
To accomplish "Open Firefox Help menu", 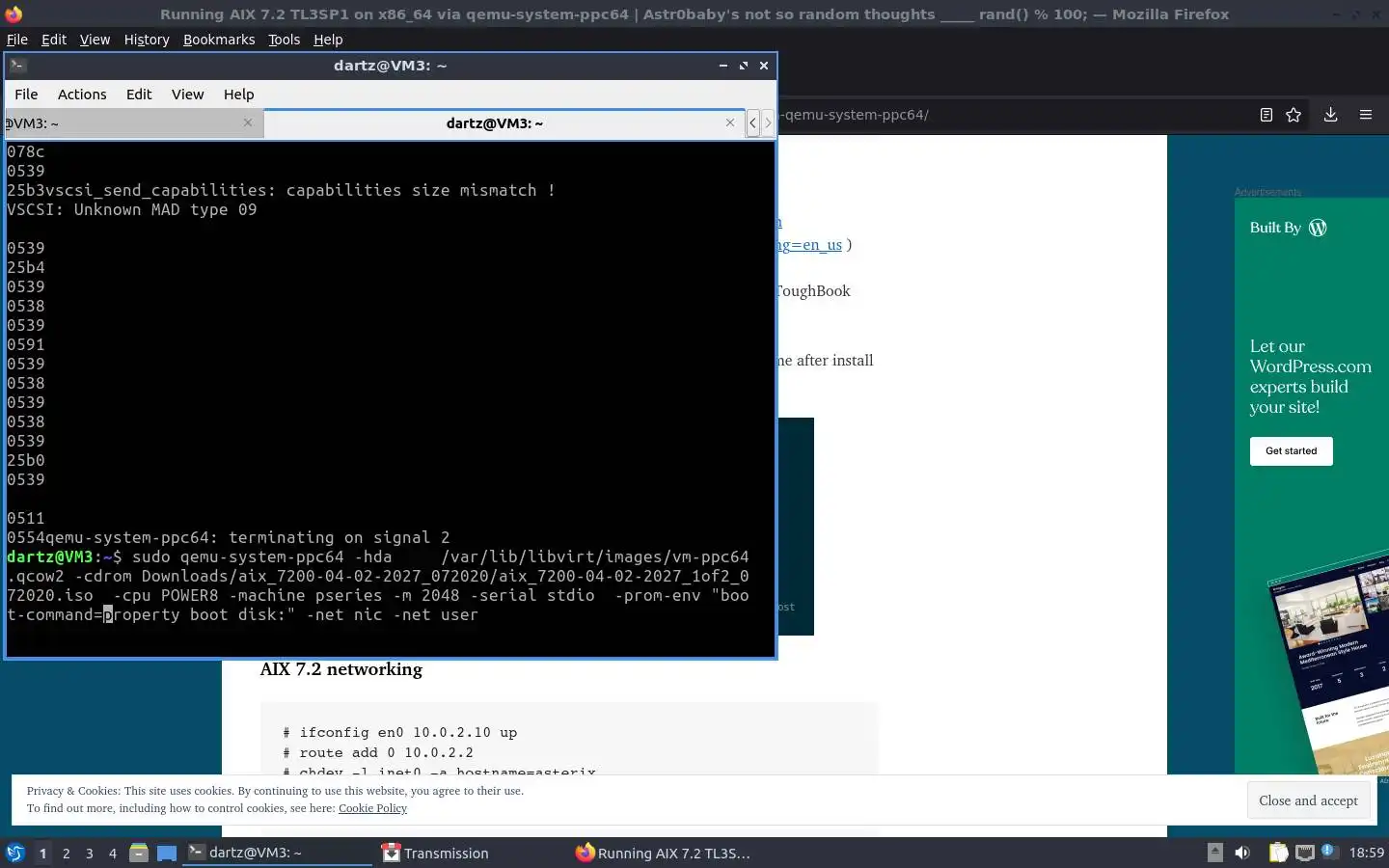I will tap(328, 40).
